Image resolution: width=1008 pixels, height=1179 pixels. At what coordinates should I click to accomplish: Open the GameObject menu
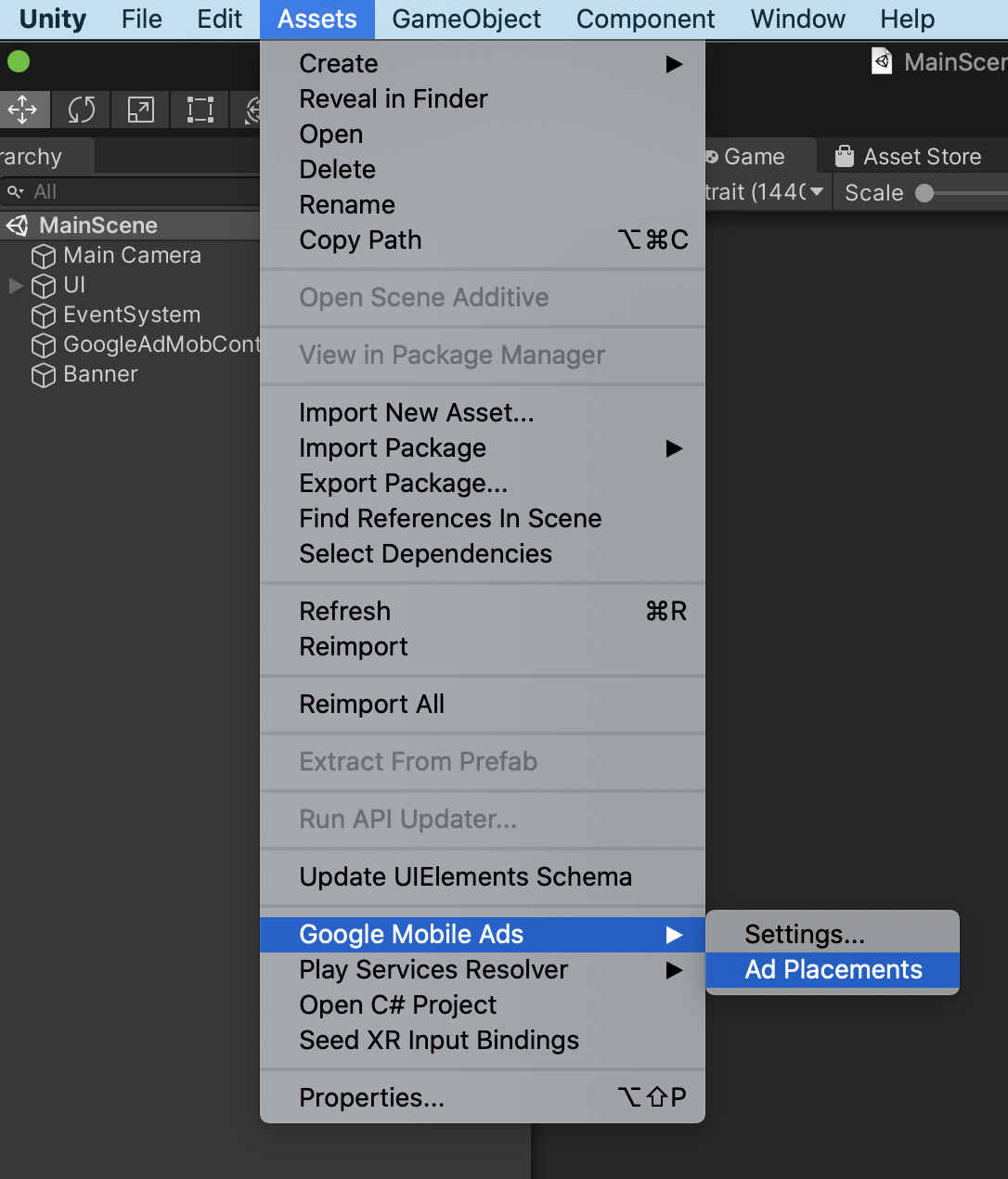click(x=466, y=19)
